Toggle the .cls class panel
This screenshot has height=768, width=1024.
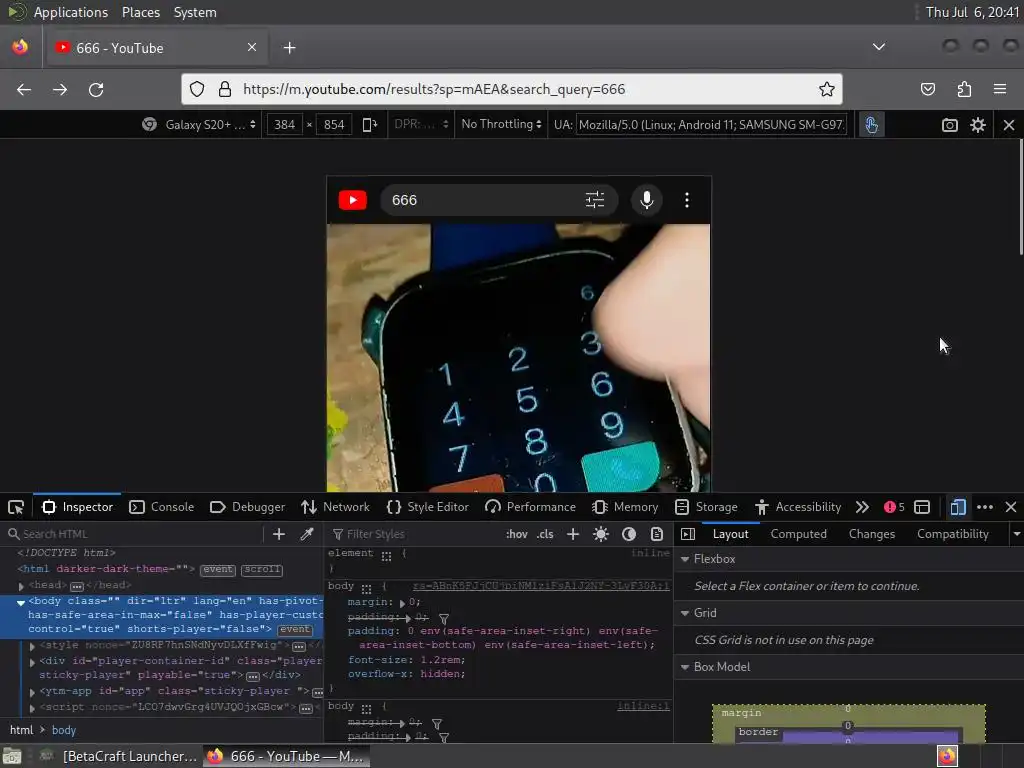(545, 534)
